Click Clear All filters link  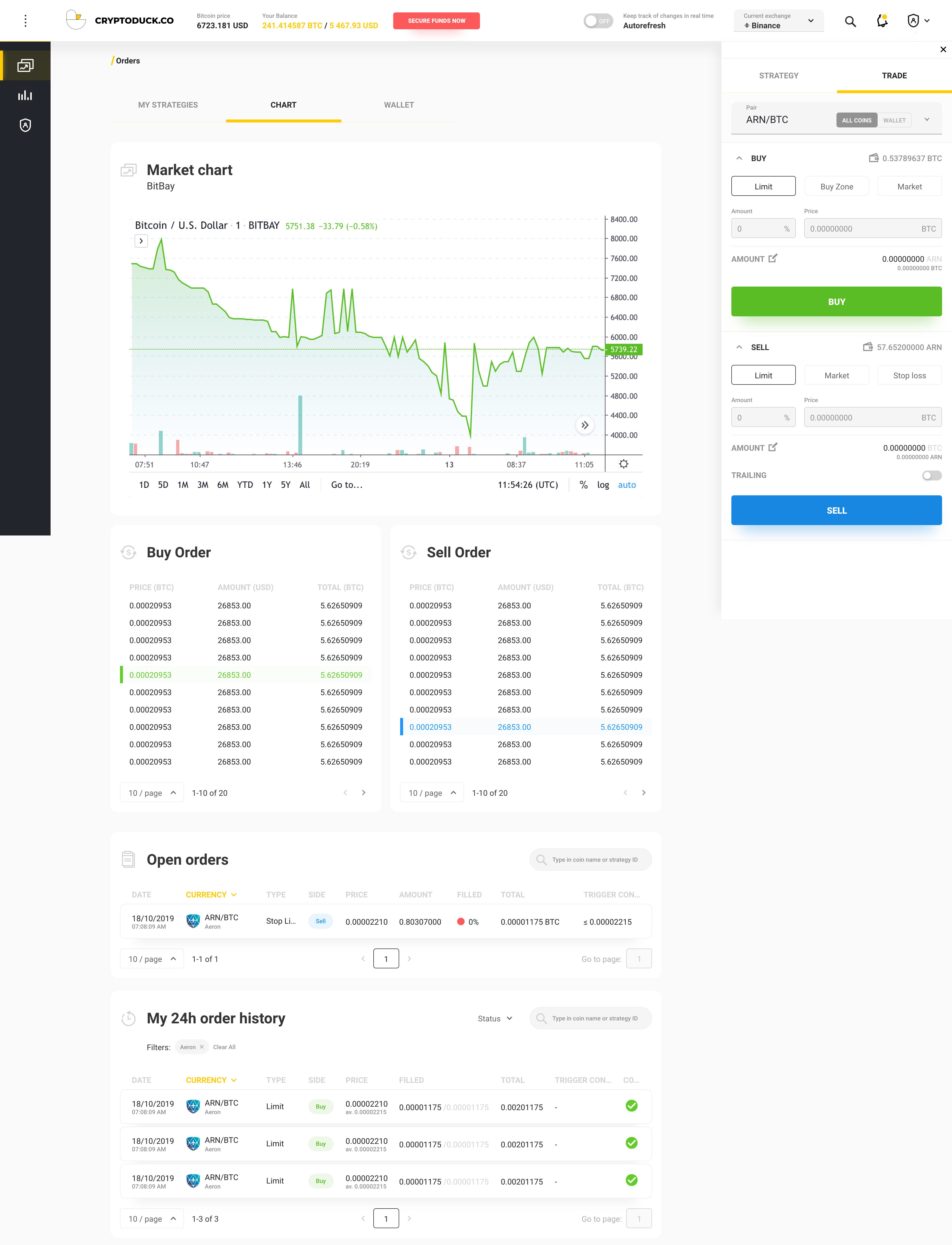[x=224, y=1047]
